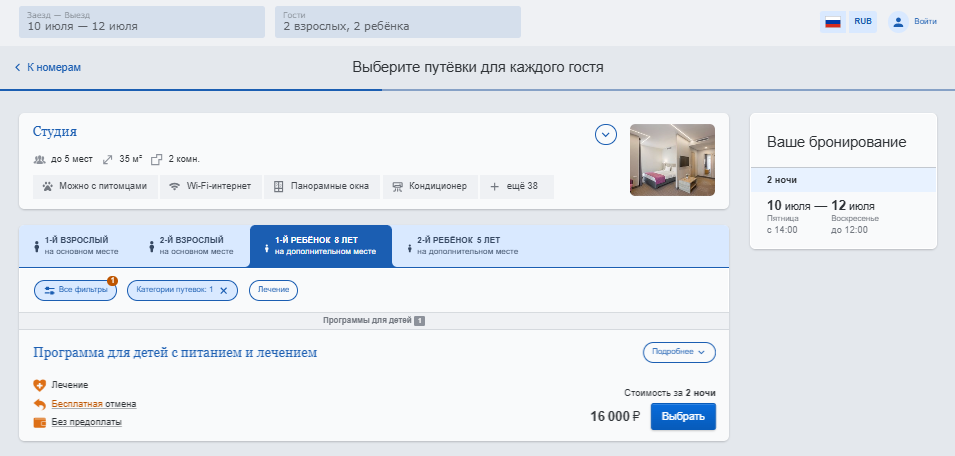Switch to the 1-й взрослый tab

(76, 246)
